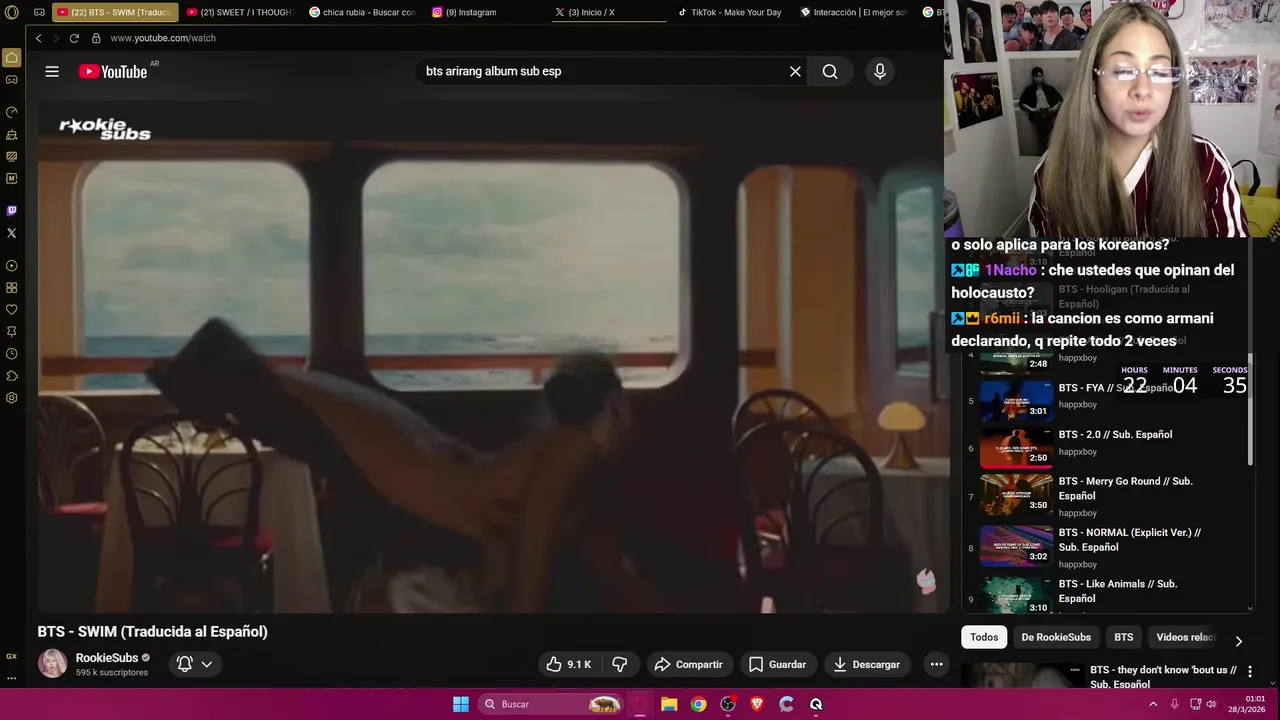
Task: Open the Opera GX main menu logo
Action: click(x=12, y=12)
